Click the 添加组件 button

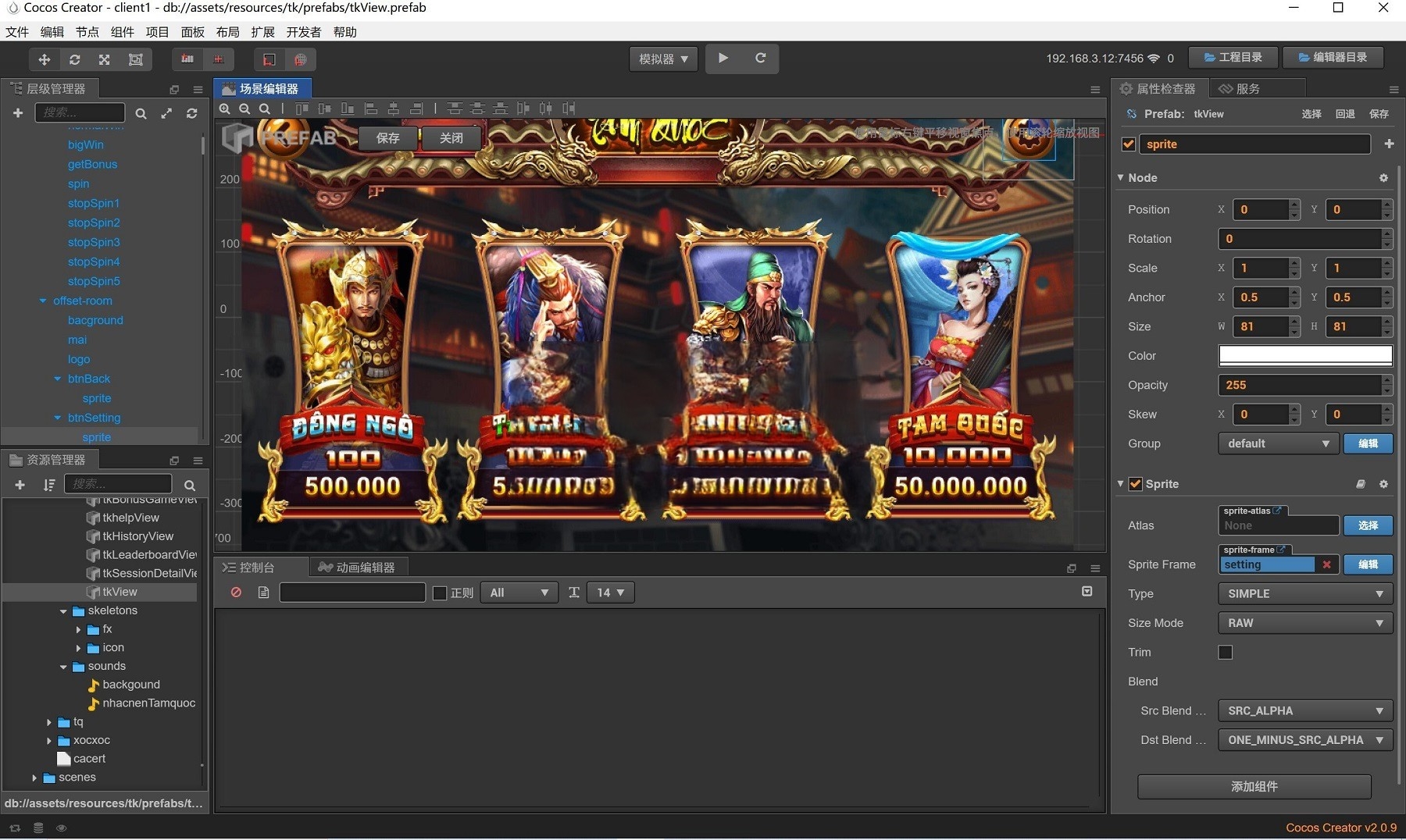pos(1254,787)
